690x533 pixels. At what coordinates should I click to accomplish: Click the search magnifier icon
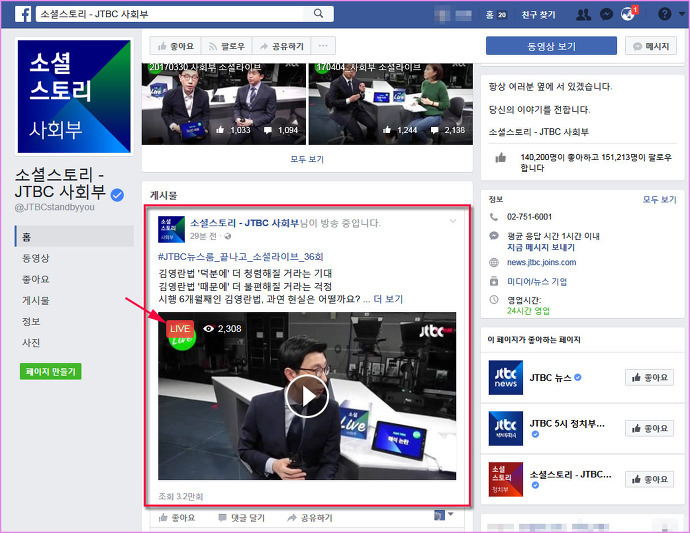(318, 14)
